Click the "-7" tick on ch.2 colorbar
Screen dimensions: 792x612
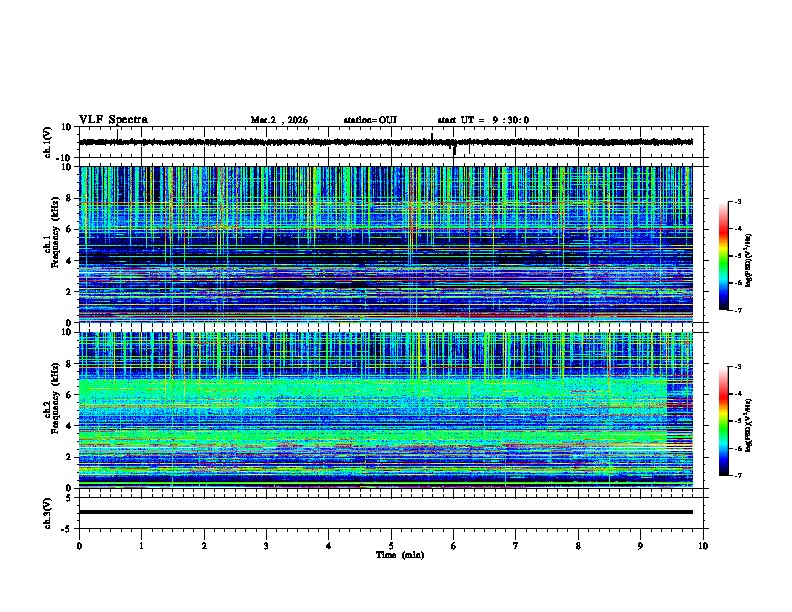pos(737,476)
